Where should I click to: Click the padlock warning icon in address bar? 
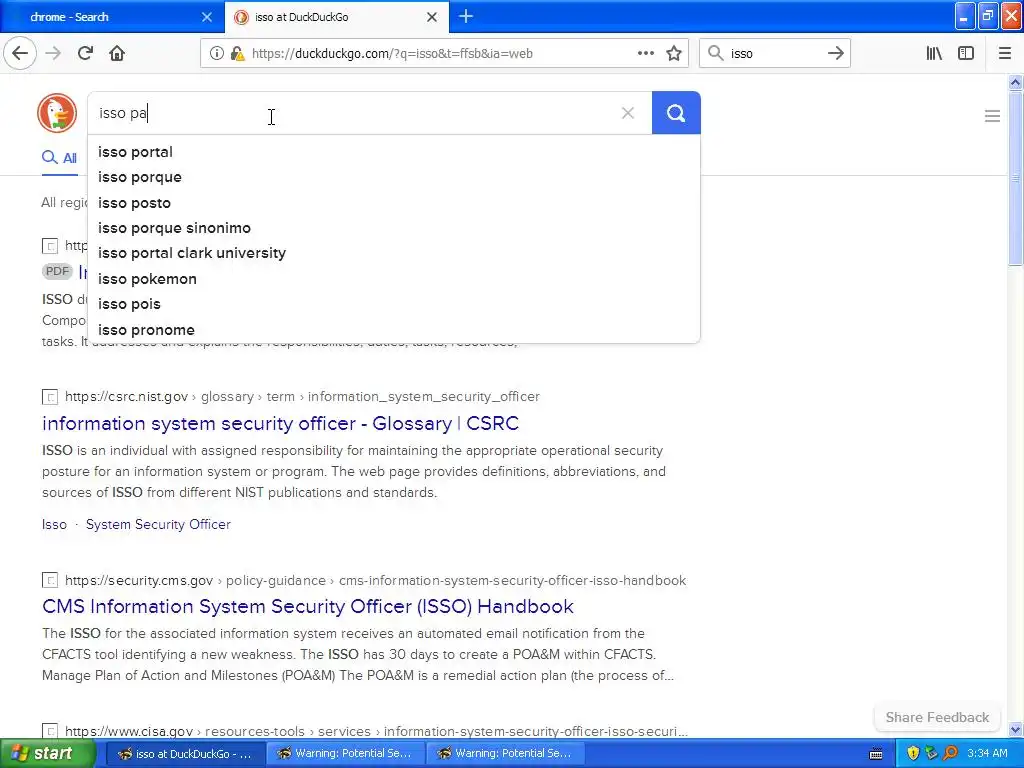tap(238, 54)
